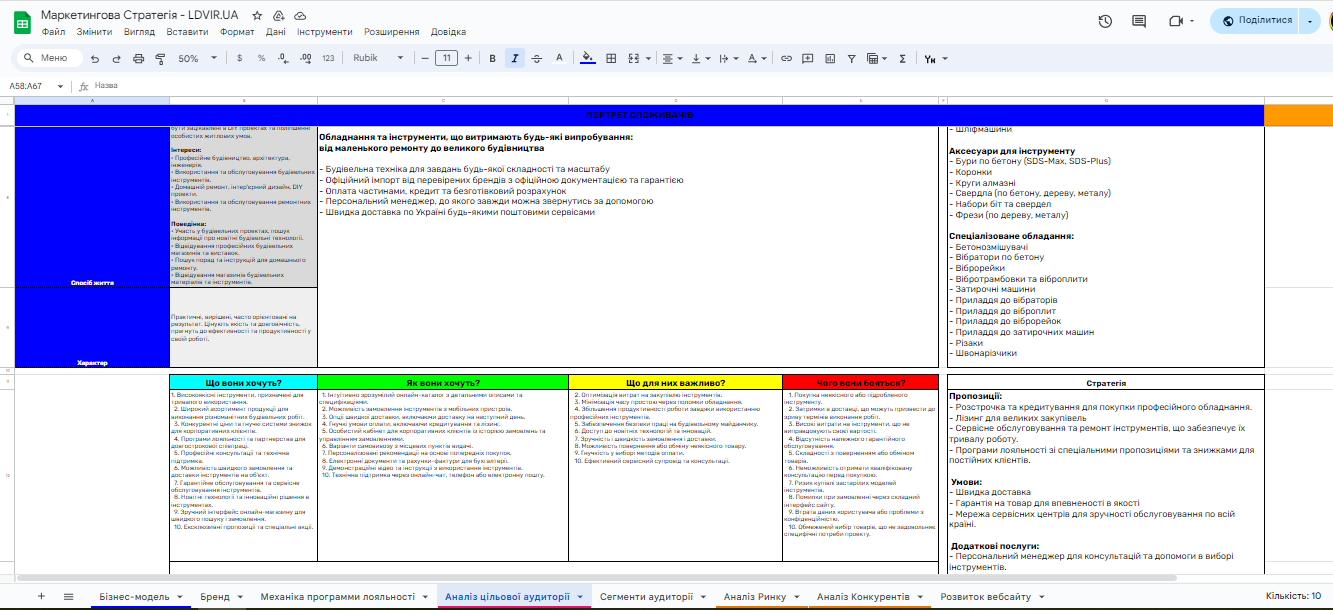The width and height of the screenshot is (1333, 610).
Task: Star the Маркетингова Стратегія document
Action: point(257,16)
